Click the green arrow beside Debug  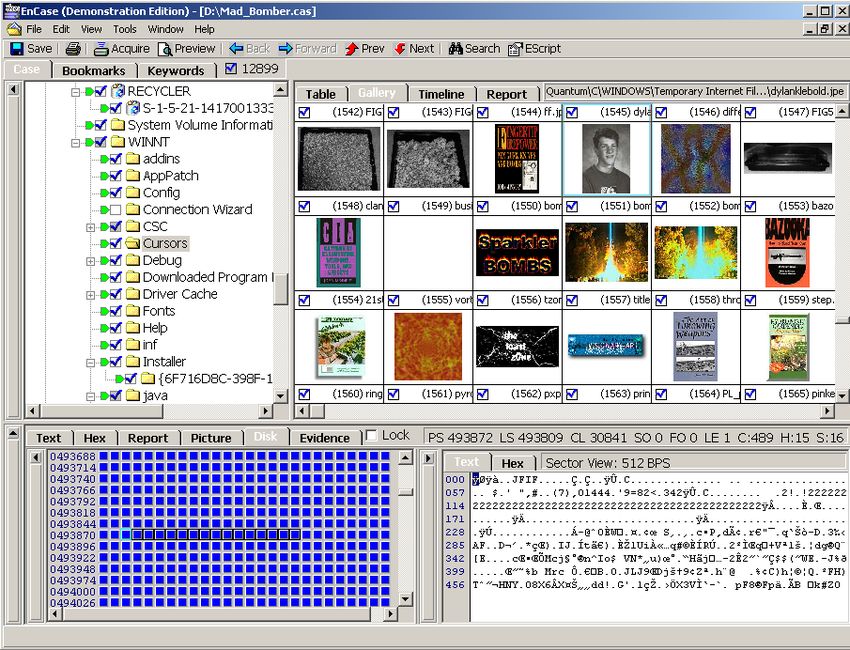tap(104, 261)
